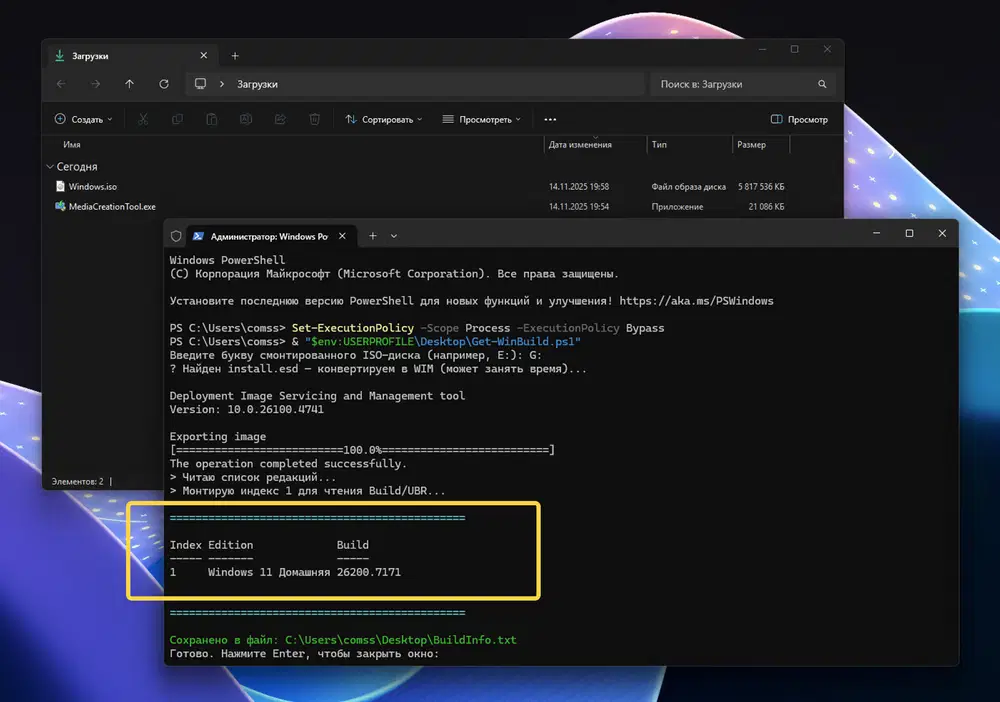Click the 5 817 536 КБ size cell
1000x702 pixels.
click(761, 187)
